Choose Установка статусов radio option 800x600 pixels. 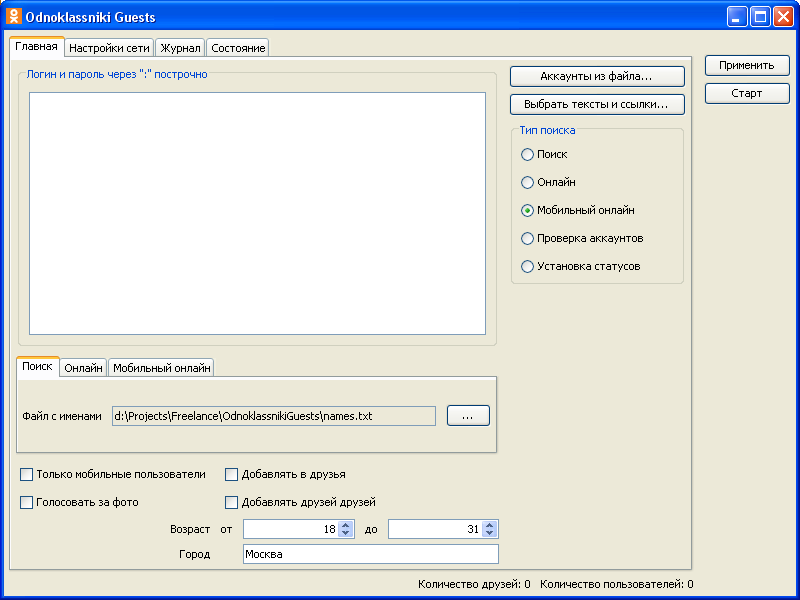click(x=527, y=267)
